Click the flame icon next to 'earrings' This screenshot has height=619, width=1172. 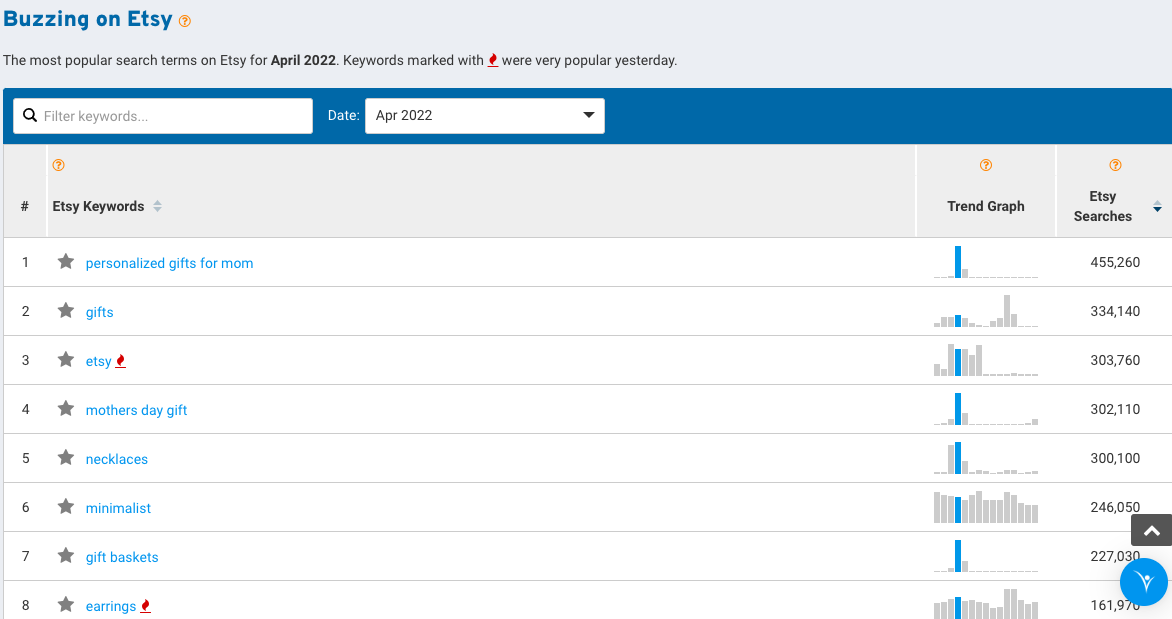(x=146, y=606)
